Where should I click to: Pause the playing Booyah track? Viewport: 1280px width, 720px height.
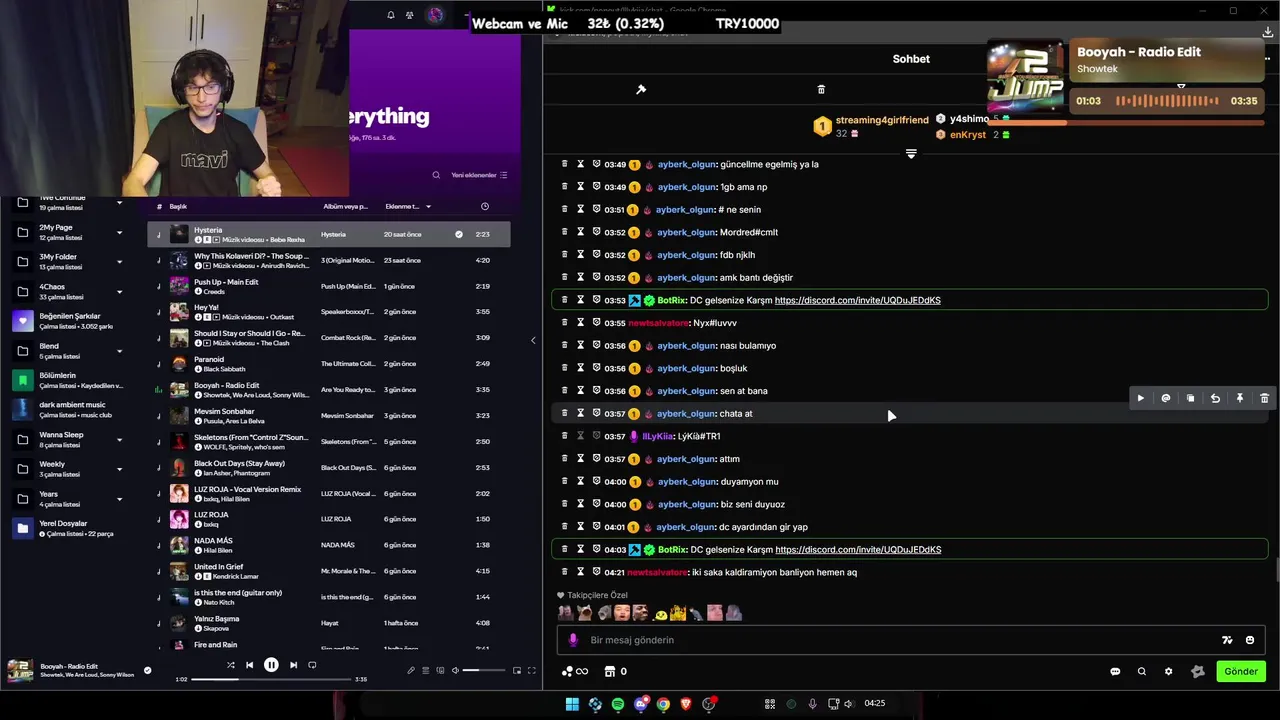tap(271, 665)
